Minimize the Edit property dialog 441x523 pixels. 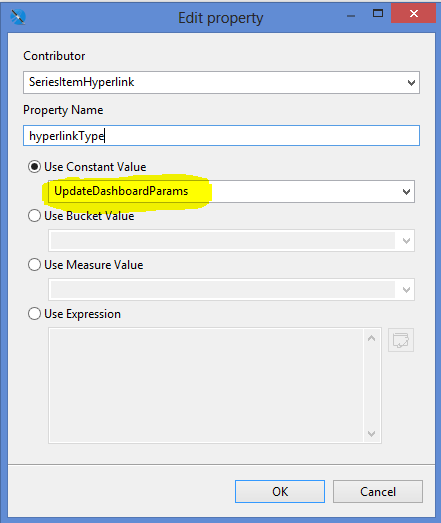pos(351,15)
